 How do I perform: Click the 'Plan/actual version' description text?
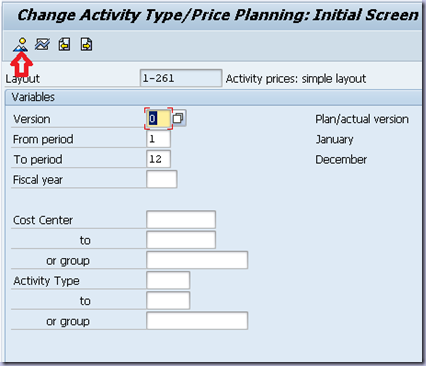(362, 119)
